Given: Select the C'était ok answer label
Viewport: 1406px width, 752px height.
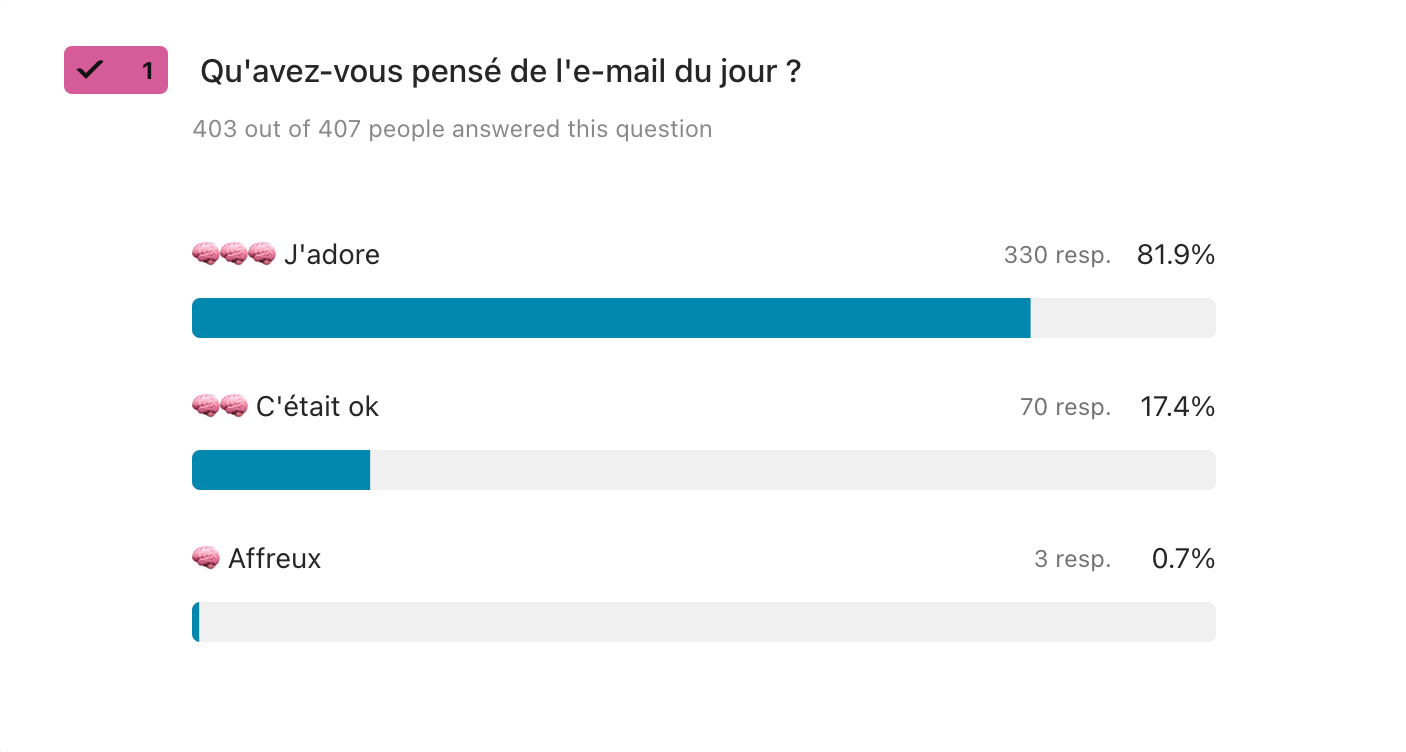Looking at the screenshot, I should pos(318,407).
